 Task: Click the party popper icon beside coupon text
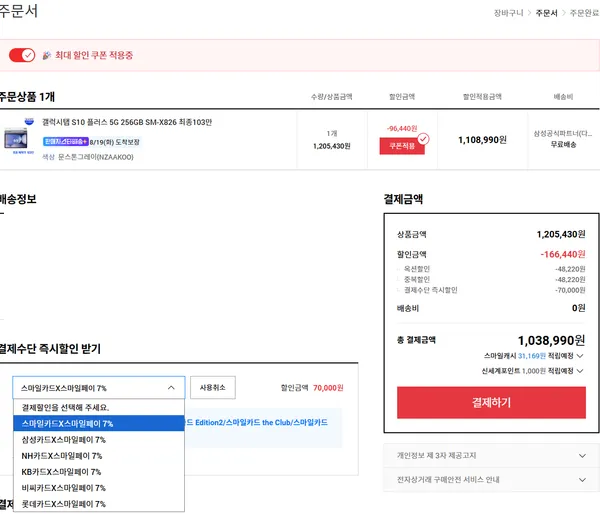pyautogui.click(x=47, y=55)
